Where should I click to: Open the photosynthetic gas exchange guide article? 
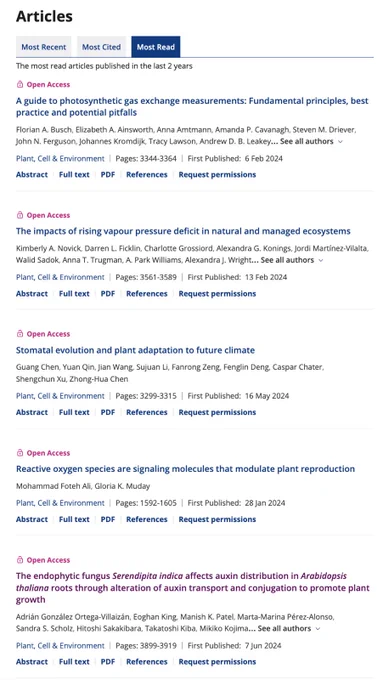192,107
